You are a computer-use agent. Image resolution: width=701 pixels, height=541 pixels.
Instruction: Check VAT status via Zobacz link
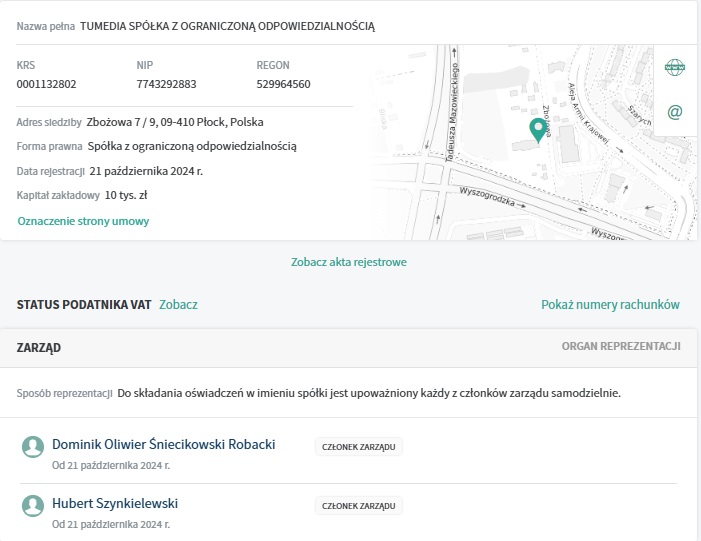178,304
